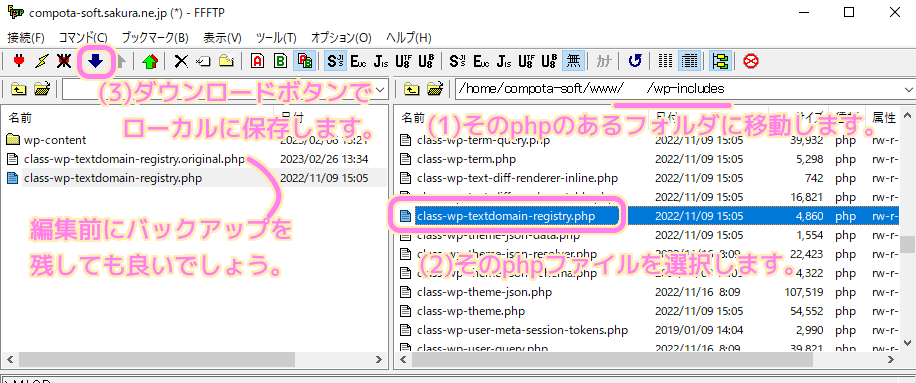Viewport: 916px width, 383px height.
Task: Open the ブックマーク(B) menu
Action: coord(154,37)
